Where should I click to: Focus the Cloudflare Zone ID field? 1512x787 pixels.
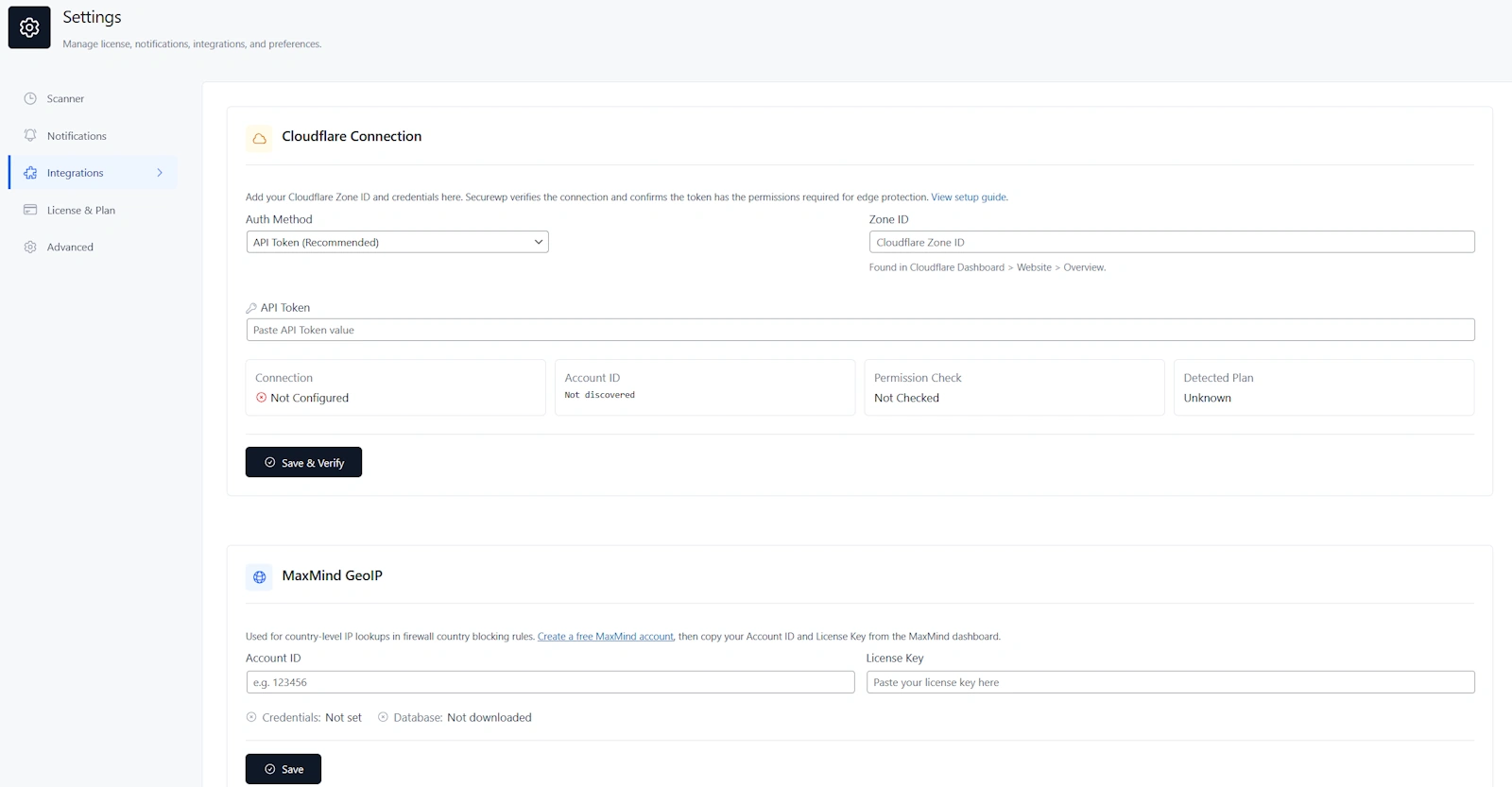point(1172,242)
